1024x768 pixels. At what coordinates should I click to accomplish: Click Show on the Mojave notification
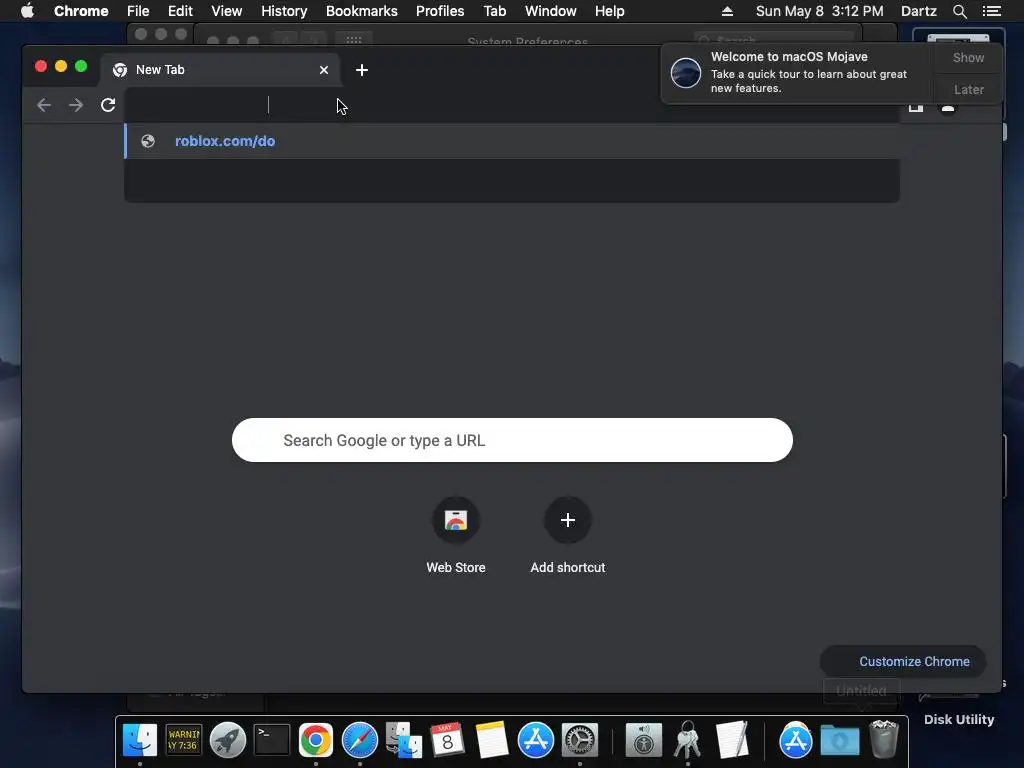coord(968,57)
